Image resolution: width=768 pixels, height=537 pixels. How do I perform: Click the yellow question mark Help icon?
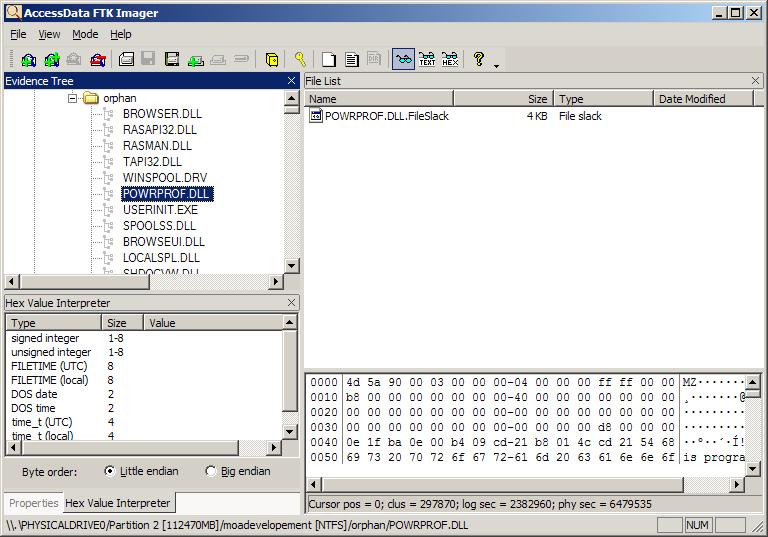pyautogui.click(x=479, y=59)
